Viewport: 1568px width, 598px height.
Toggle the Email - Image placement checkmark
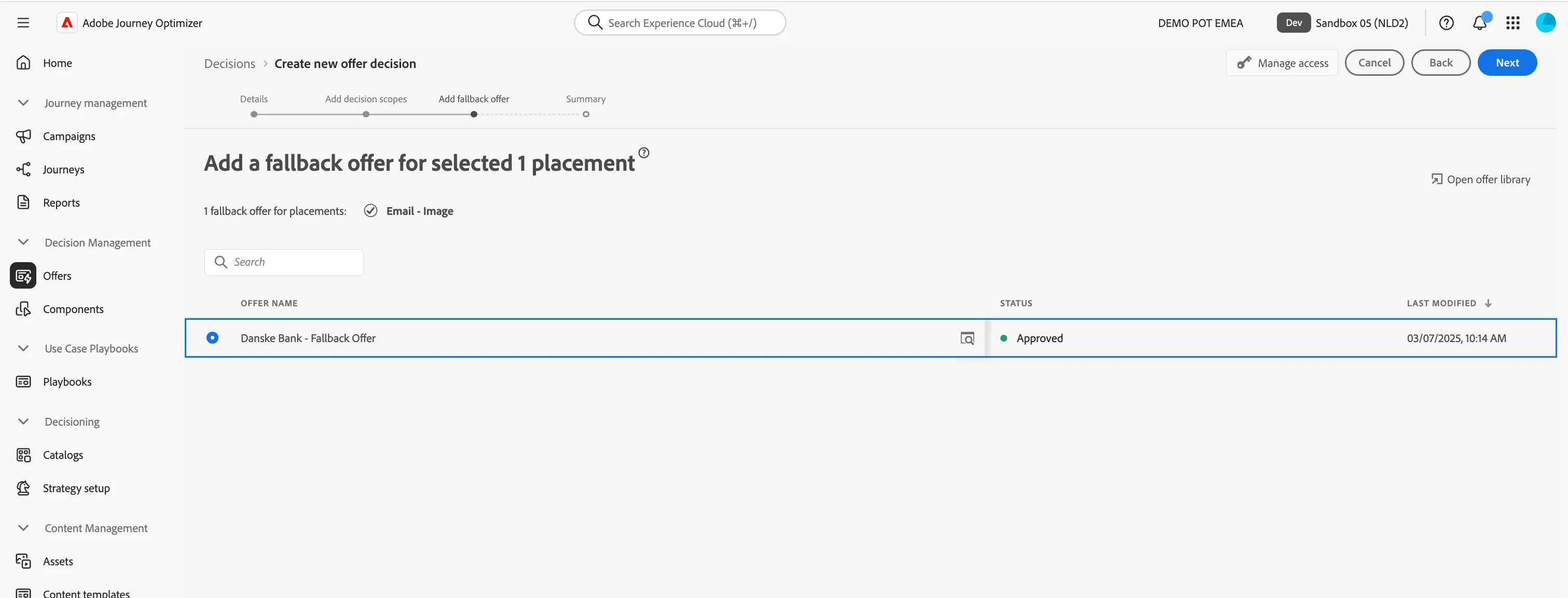(370, 211)
